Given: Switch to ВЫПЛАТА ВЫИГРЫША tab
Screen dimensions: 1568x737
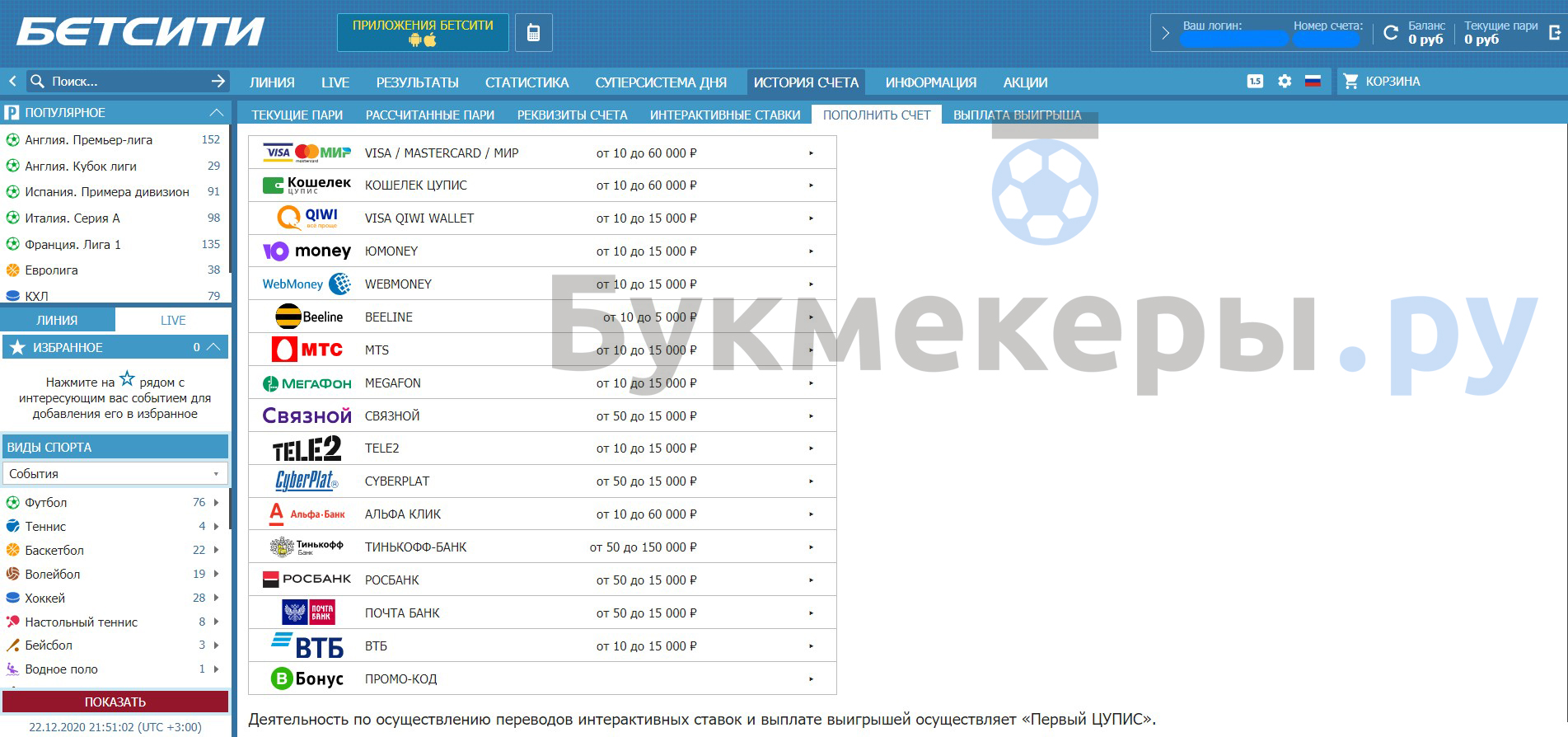Looking at the screenshot, I should pos(1018,115).
